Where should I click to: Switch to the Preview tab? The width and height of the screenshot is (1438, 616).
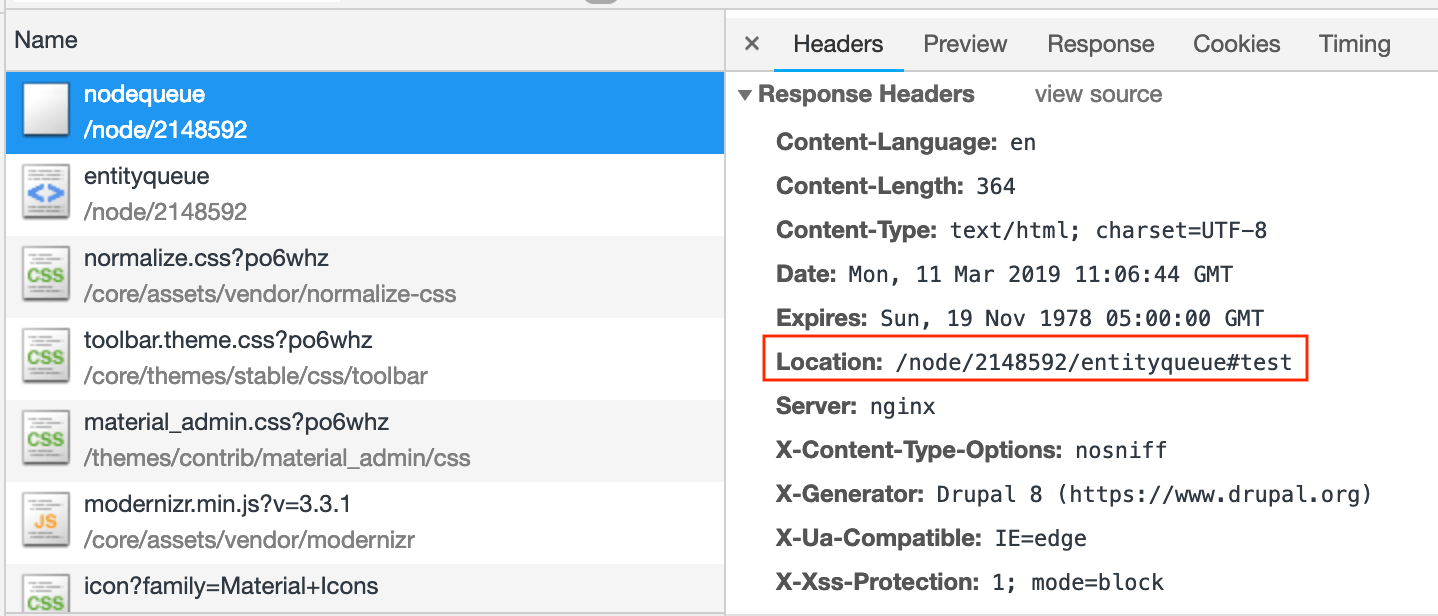[965, 44]
